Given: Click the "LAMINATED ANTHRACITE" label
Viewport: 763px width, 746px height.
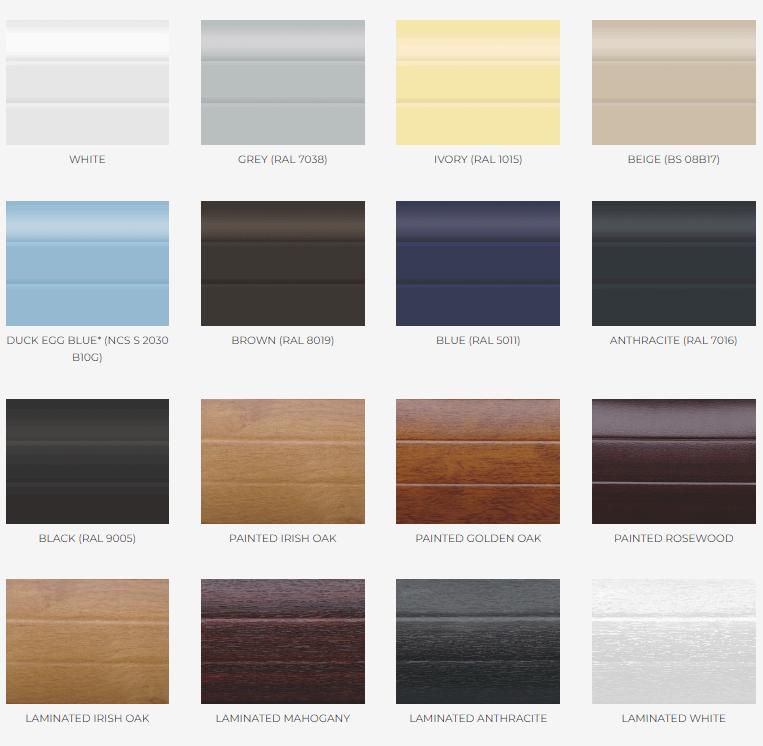Looking at the screenshot, I should point(478,718).
